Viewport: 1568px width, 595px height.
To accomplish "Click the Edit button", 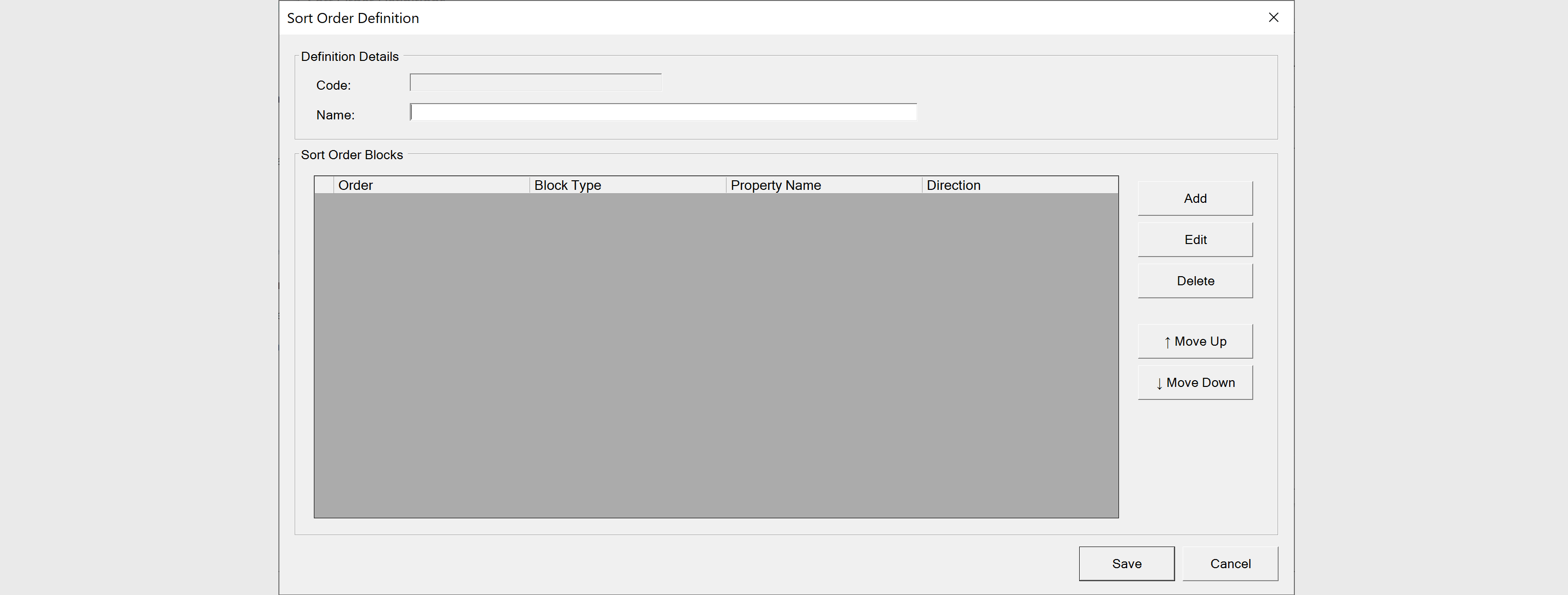I will pyautogui.click(x=1194, y=239).
